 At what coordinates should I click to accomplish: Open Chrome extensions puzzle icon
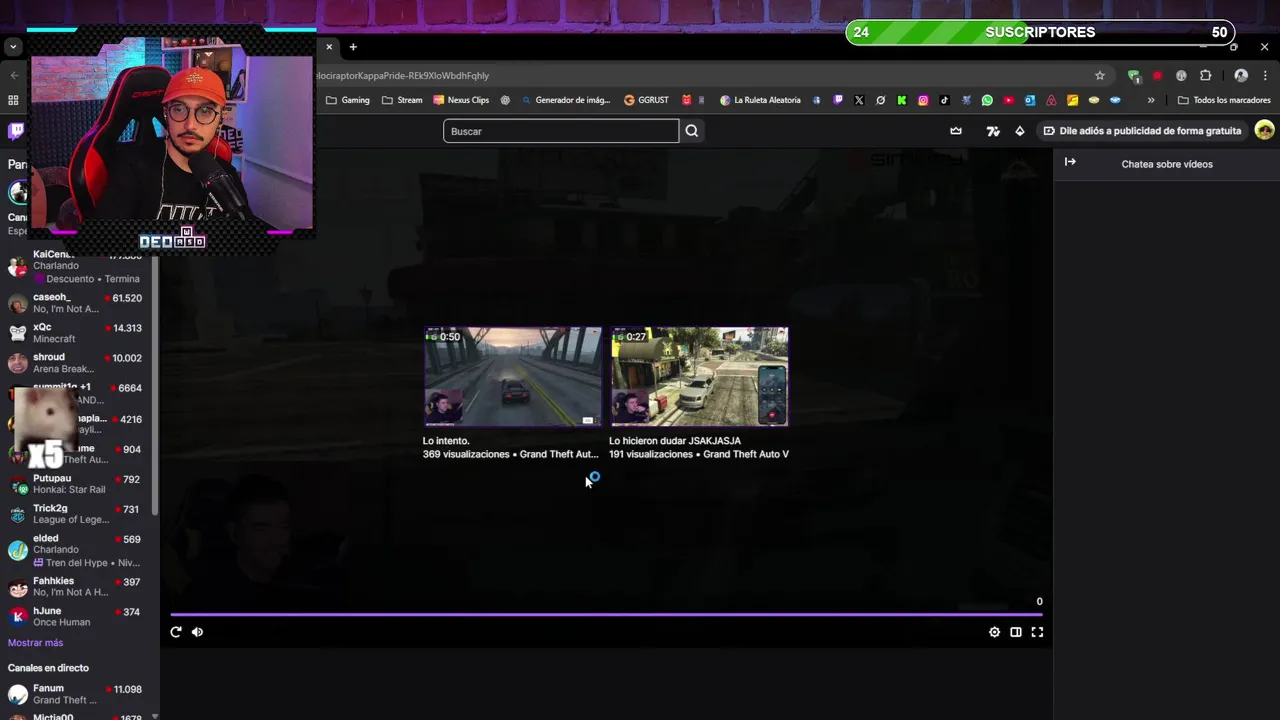1205,75
